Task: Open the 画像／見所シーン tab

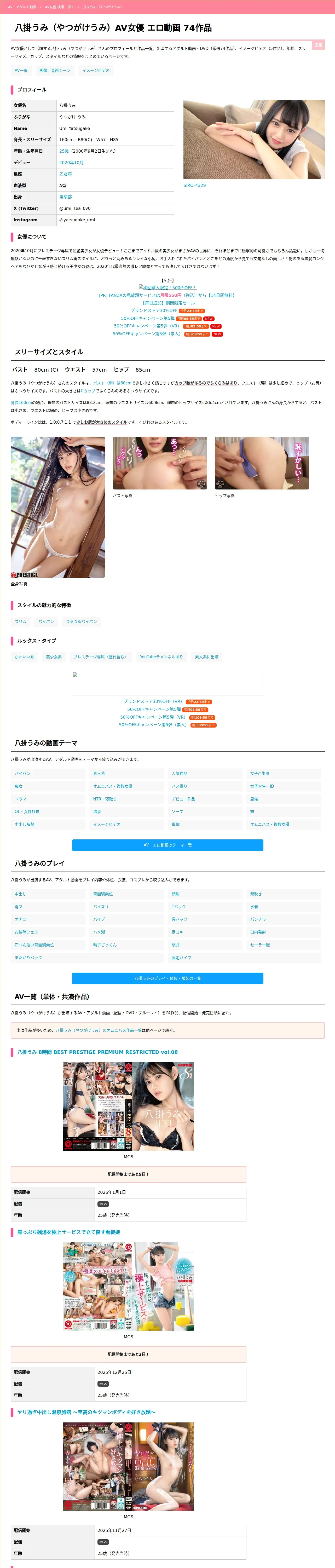Action: pyautogui.click(x=55, y=71)
